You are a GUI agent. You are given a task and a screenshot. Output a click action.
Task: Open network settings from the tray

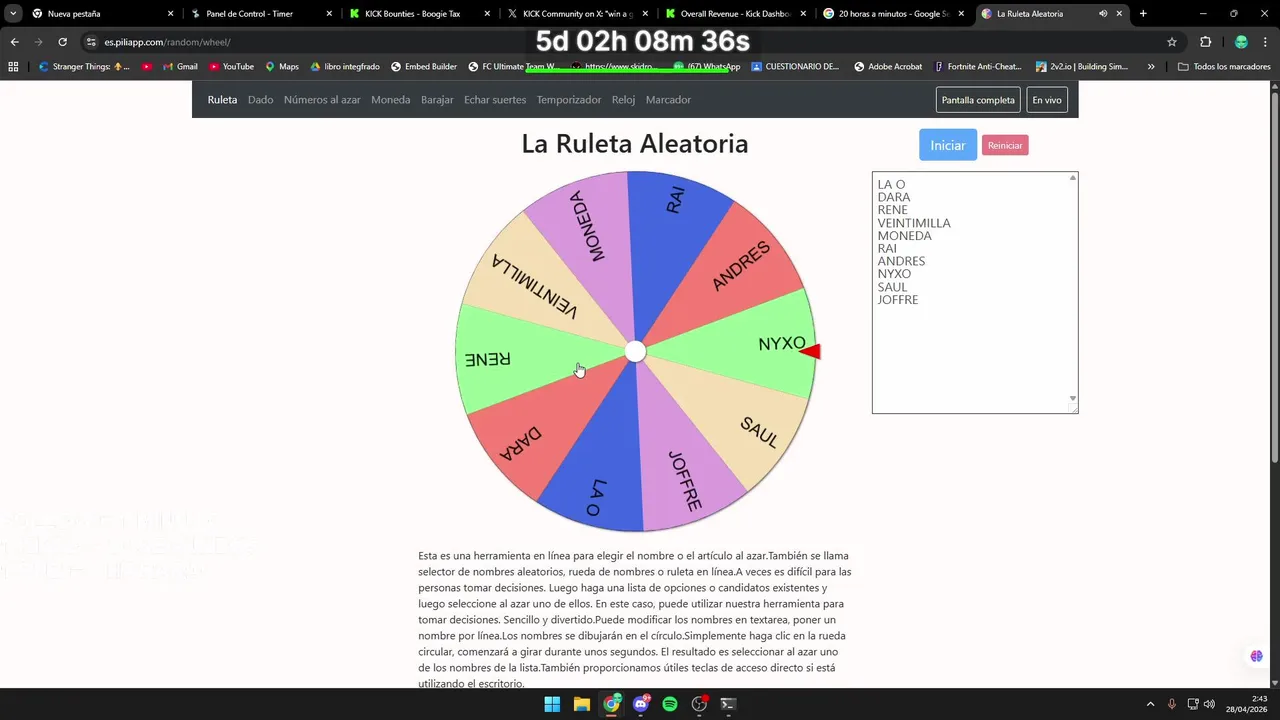click(1193, 704)
